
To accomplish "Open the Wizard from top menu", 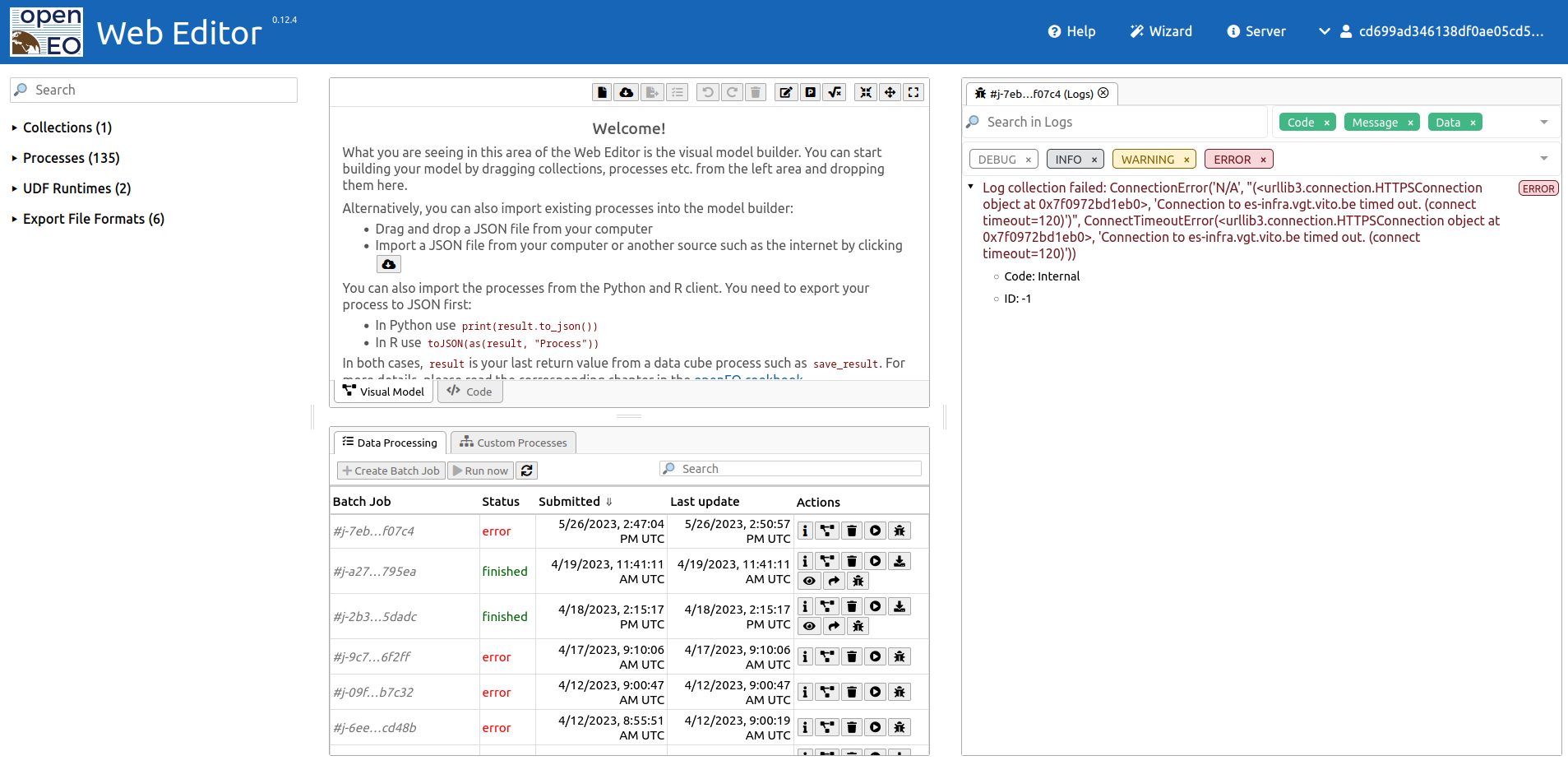I will tap(1160, 31).
